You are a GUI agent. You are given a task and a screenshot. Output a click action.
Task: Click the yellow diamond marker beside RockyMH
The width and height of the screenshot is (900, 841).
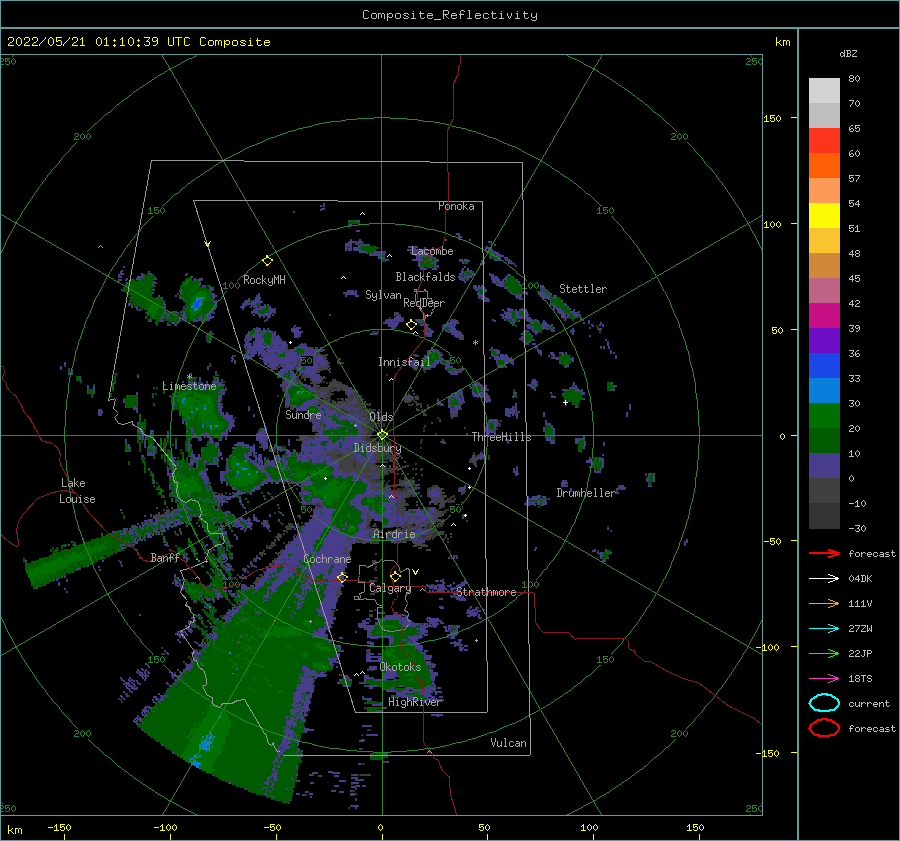point(267,261)
